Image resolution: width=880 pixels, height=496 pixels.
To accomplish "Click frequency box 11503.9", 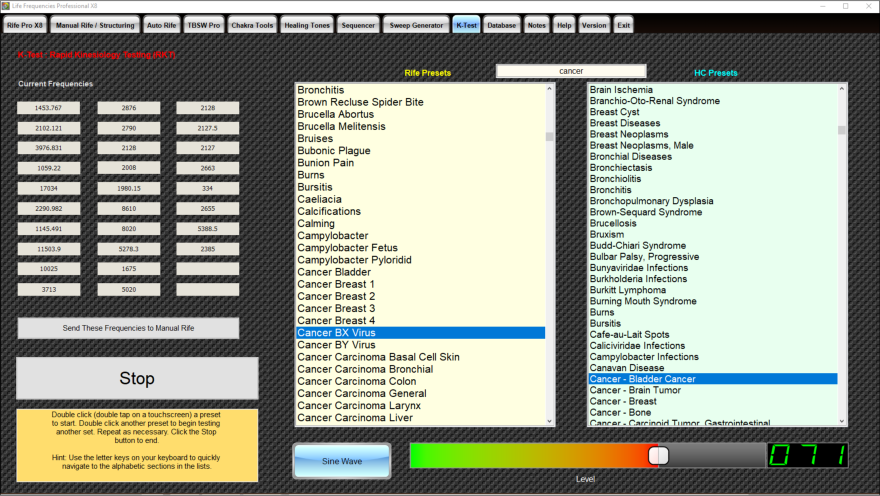I will click(48, 249).
